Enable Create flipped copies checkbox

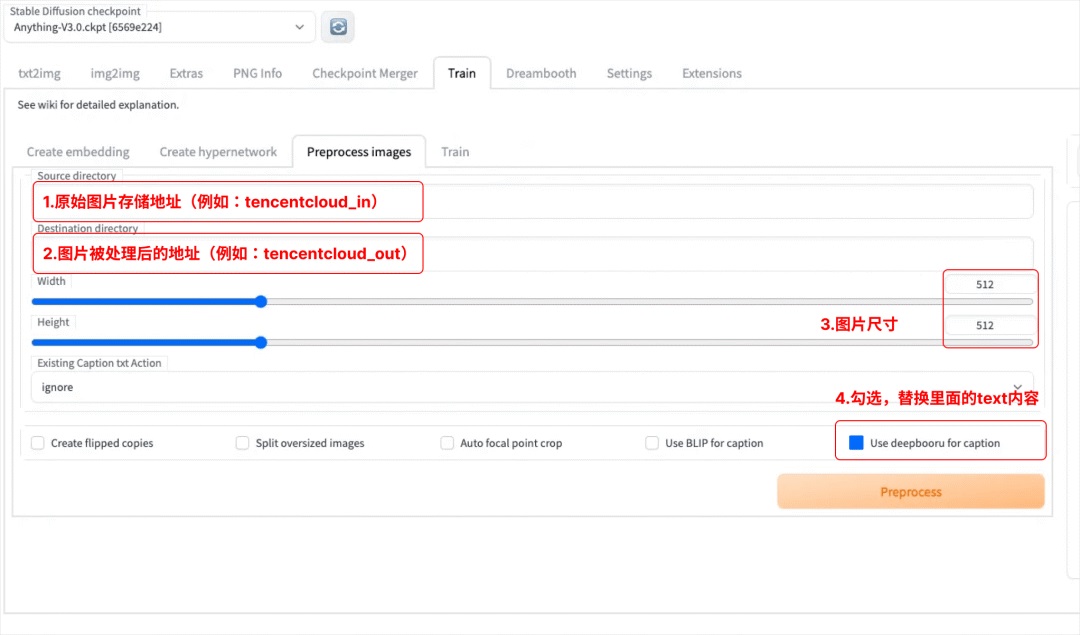pos(38,443)
